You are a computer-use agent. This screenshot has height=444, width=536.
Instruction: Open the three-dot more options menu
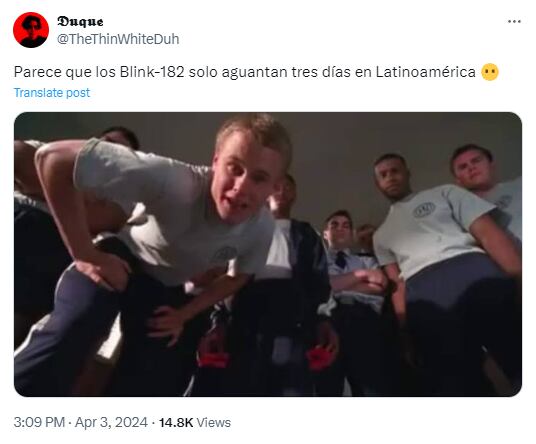pyautogui.click(x=514, y=22)
